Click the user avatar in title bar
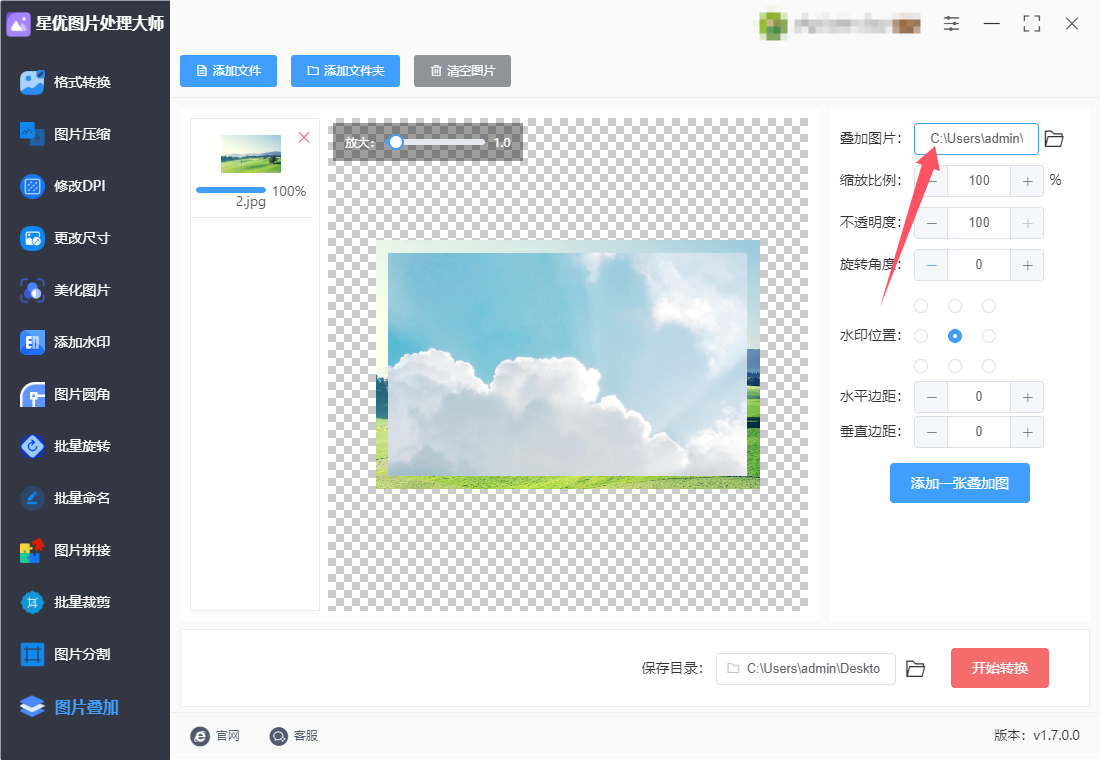 [x=772, y=24]
